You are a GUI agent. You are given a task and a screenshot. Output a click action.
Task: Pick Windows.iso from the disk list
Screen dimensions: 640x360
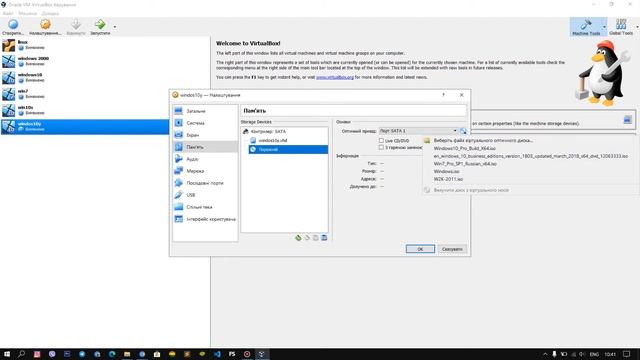(x=446, y=171)
